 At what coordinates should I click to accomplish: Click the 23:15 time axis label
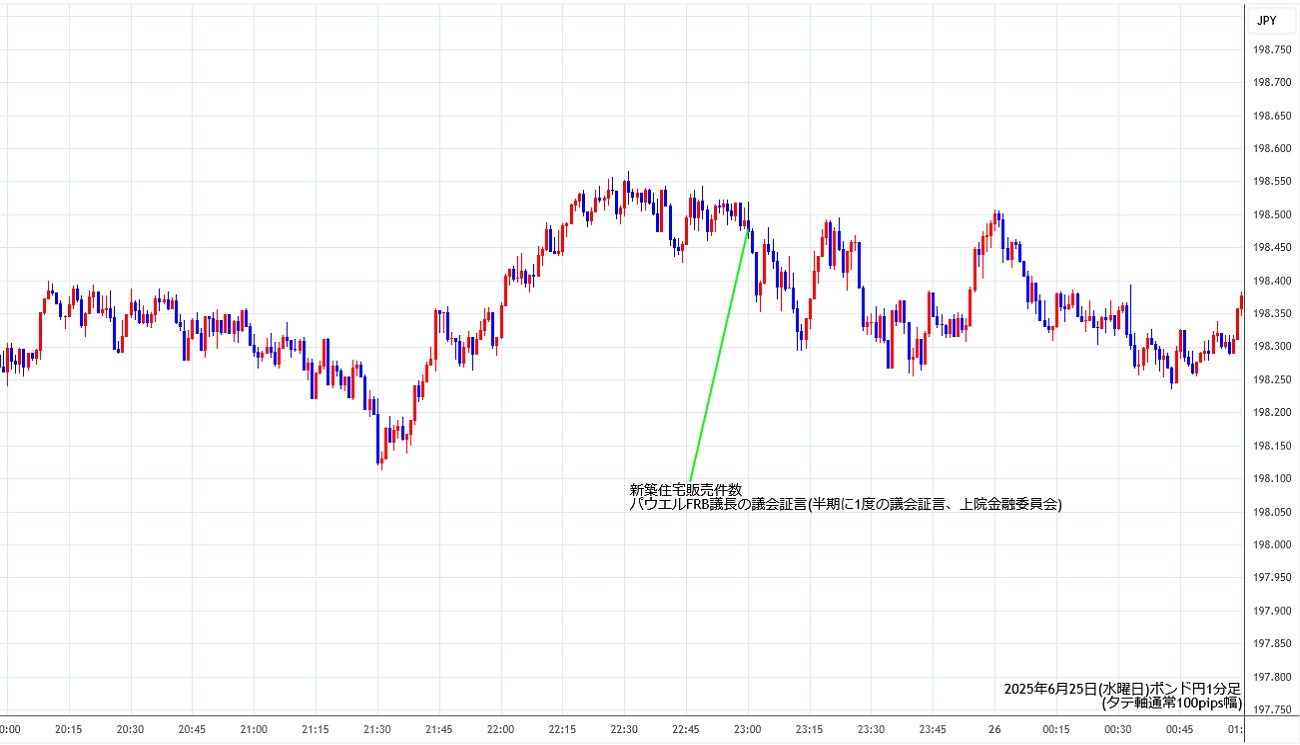click(x=810, y=730)
